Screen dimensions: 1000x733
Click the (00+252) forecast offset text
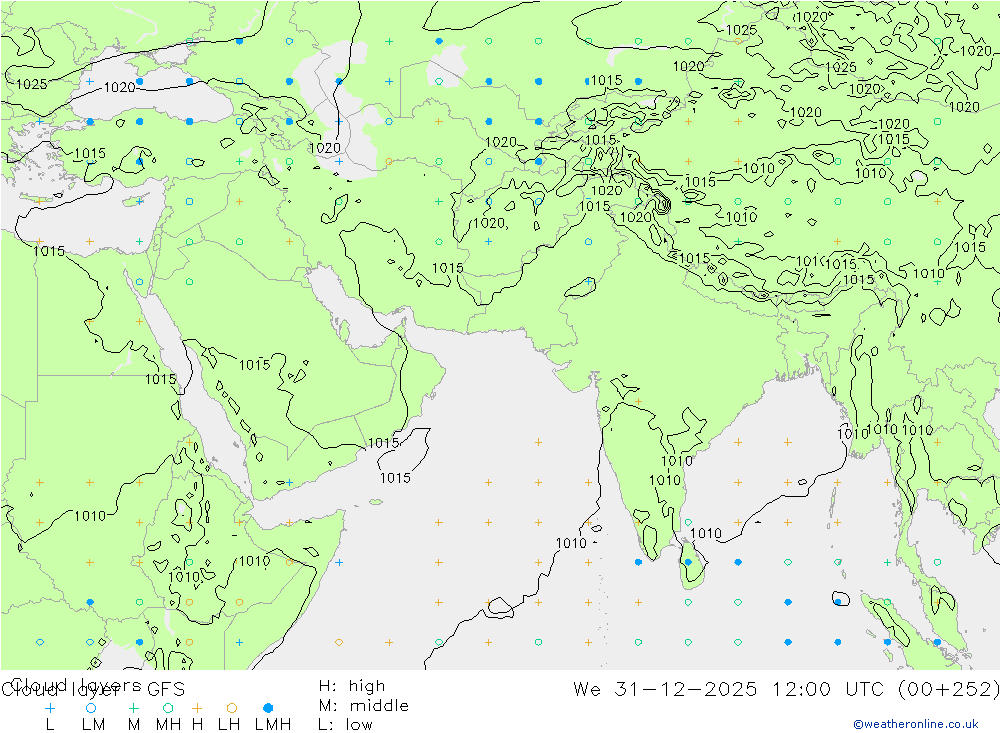tap(949, 689)
